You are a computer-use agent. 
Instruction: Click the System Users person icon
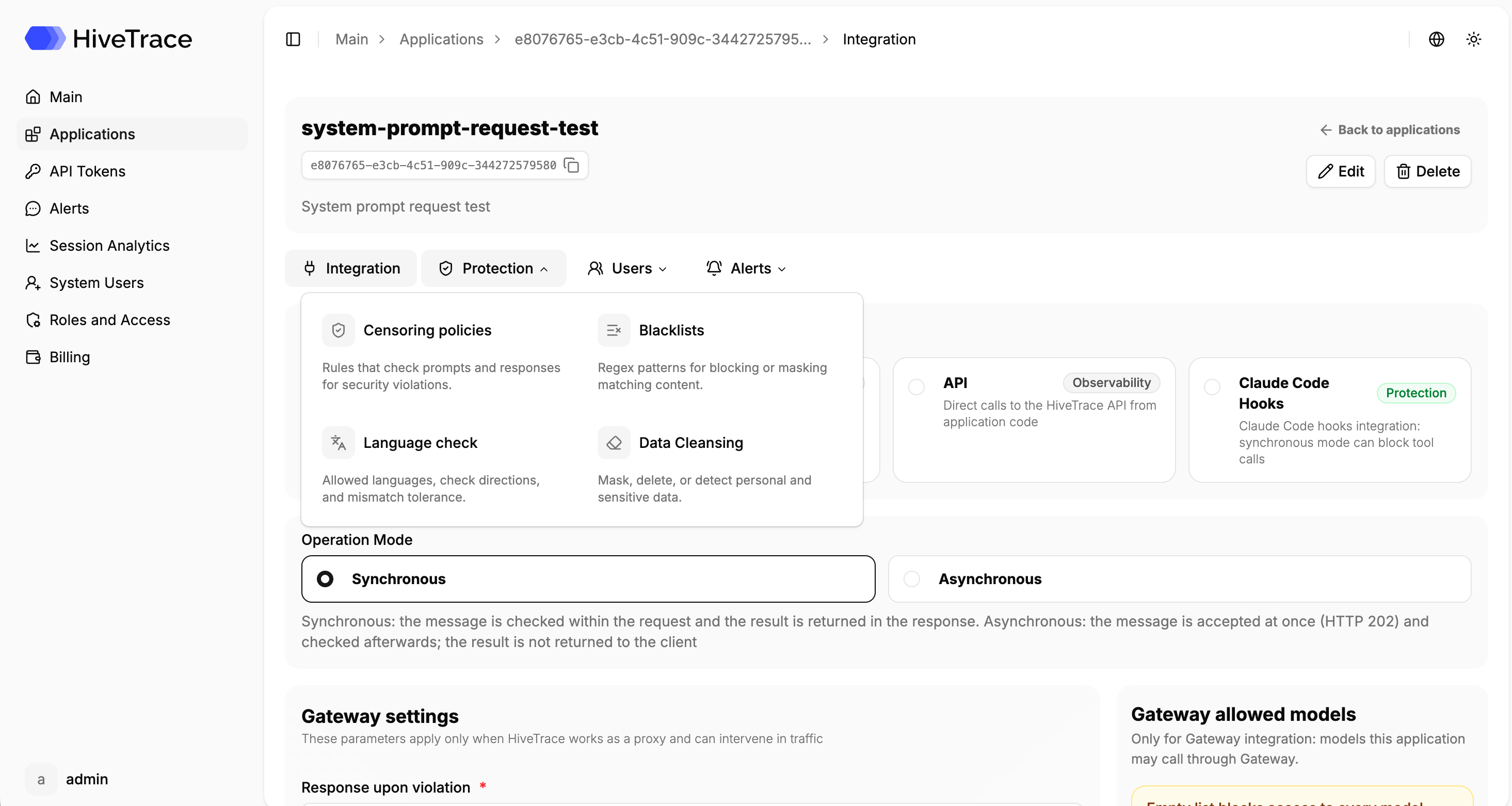click(x=33, y=283)
